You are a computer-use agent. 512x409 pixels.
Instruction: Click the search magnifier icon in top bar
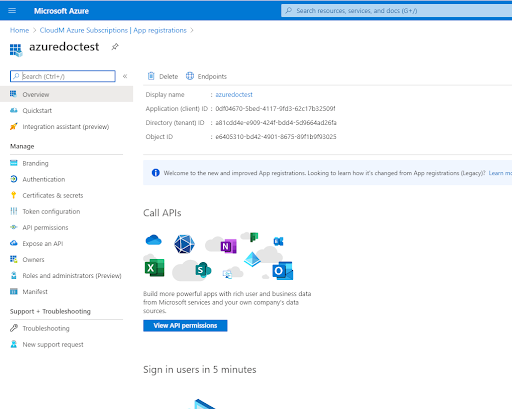tap(289, 11)
